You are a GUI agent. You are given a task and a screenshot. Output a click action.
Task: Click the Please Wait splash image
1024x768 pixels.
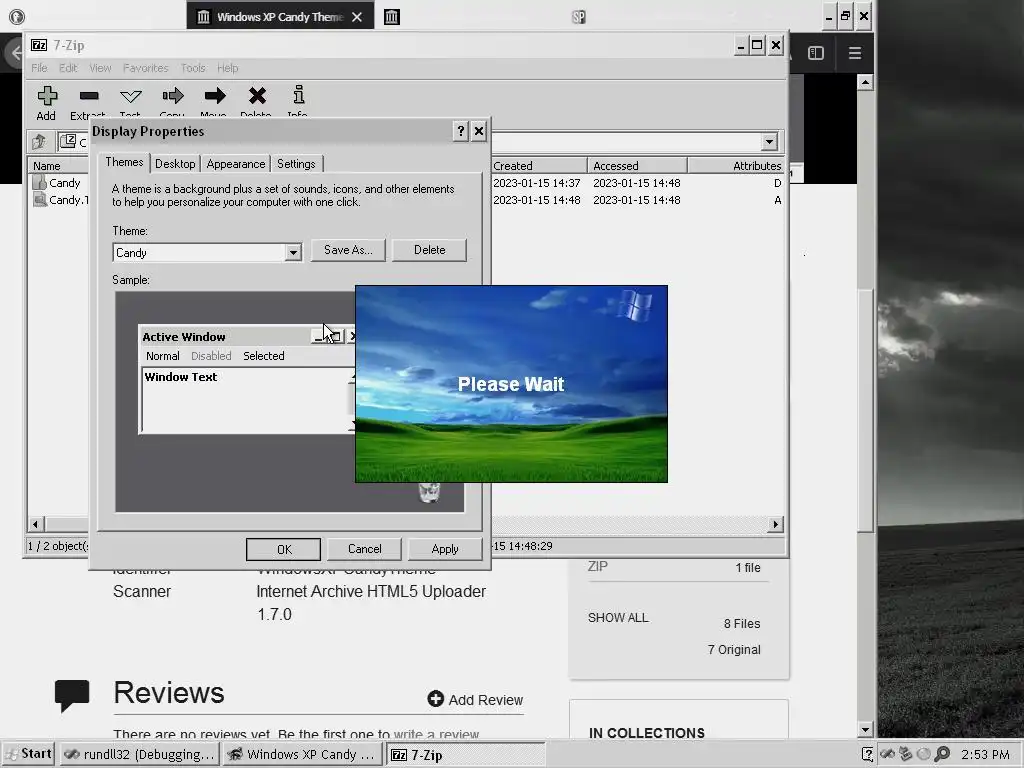click(511, 384)
